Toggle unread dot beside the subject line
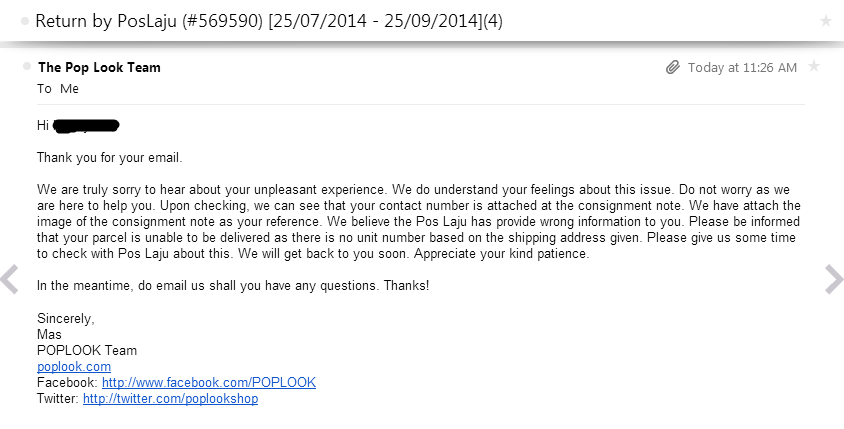This screenshot has width=844, height=429. [25, 21]
